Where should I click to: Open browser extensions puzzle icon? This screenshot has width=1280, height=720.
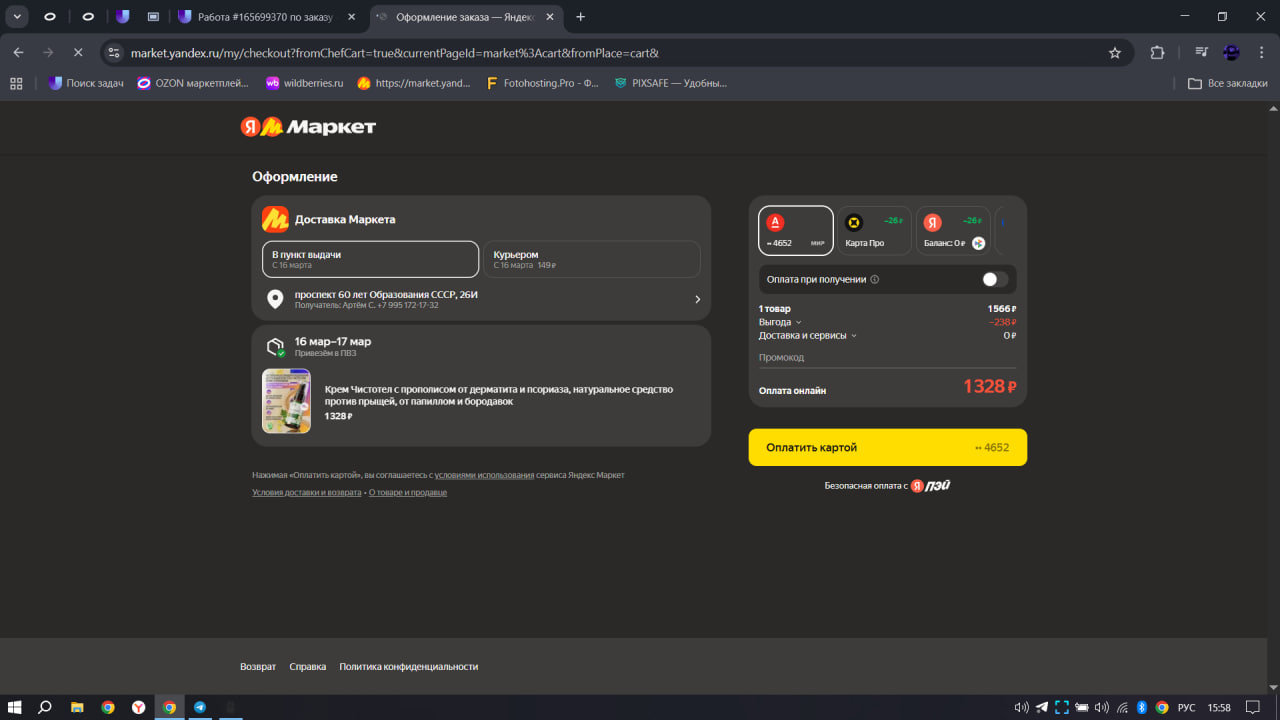(1158, 53)
